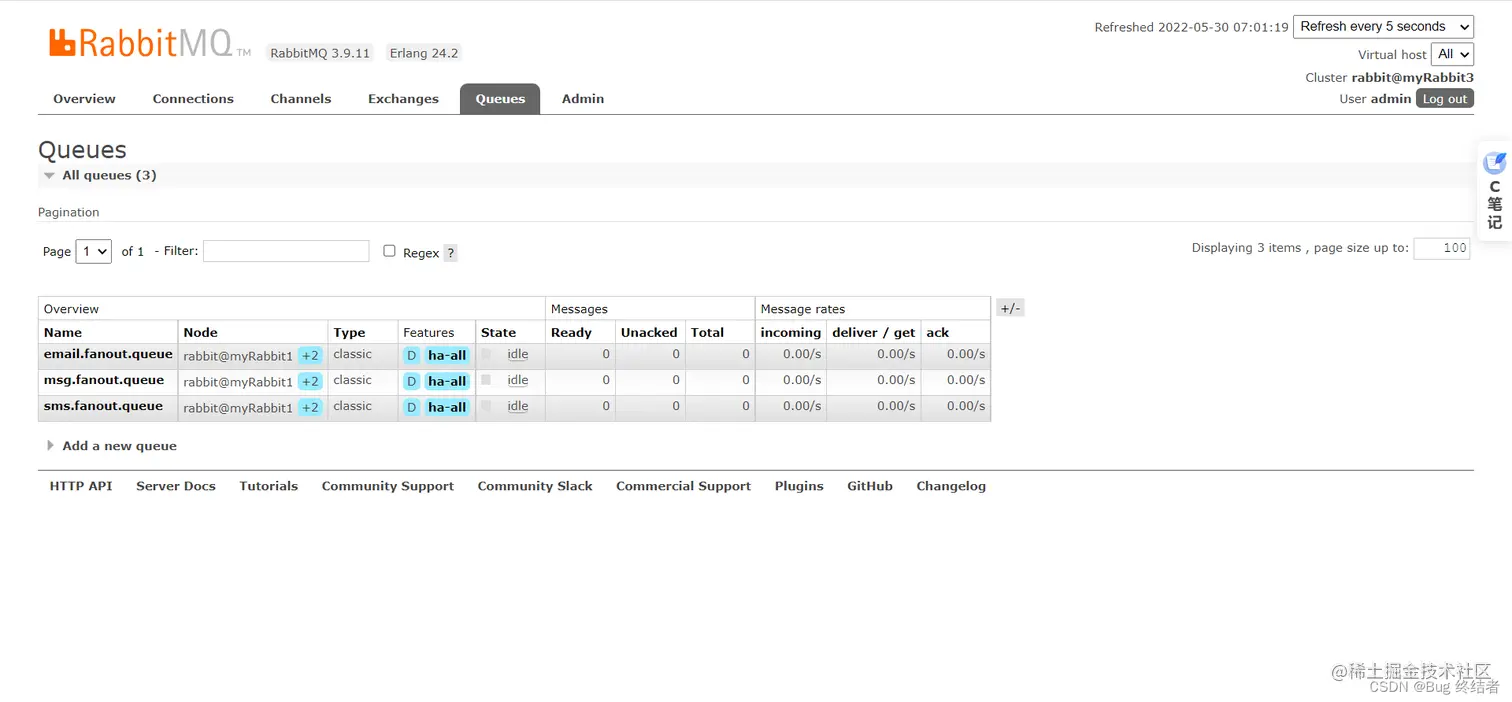Click rabbit@myRabbit1 node in sms.fanout.queue row
This screenshot has height=702, width=1512.
pos(238,408)
